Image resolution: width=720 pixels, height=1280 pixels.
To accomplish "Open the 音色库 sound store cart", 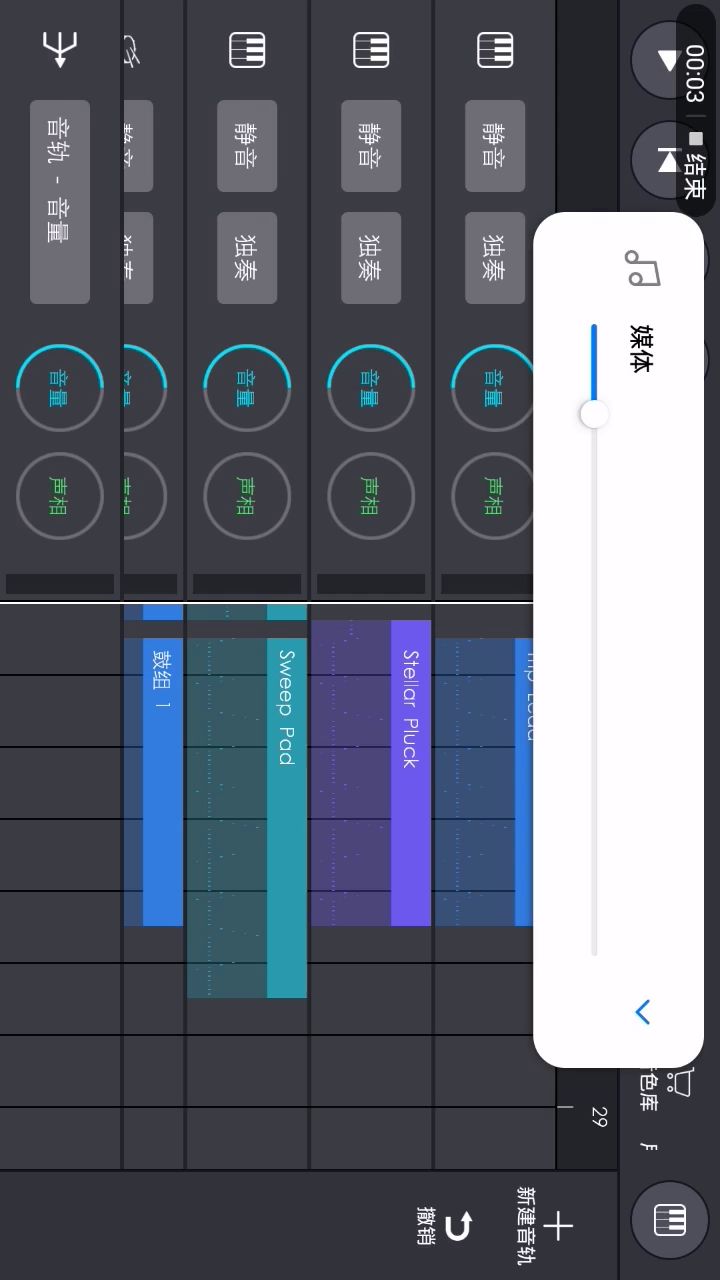I will 666,1090.
